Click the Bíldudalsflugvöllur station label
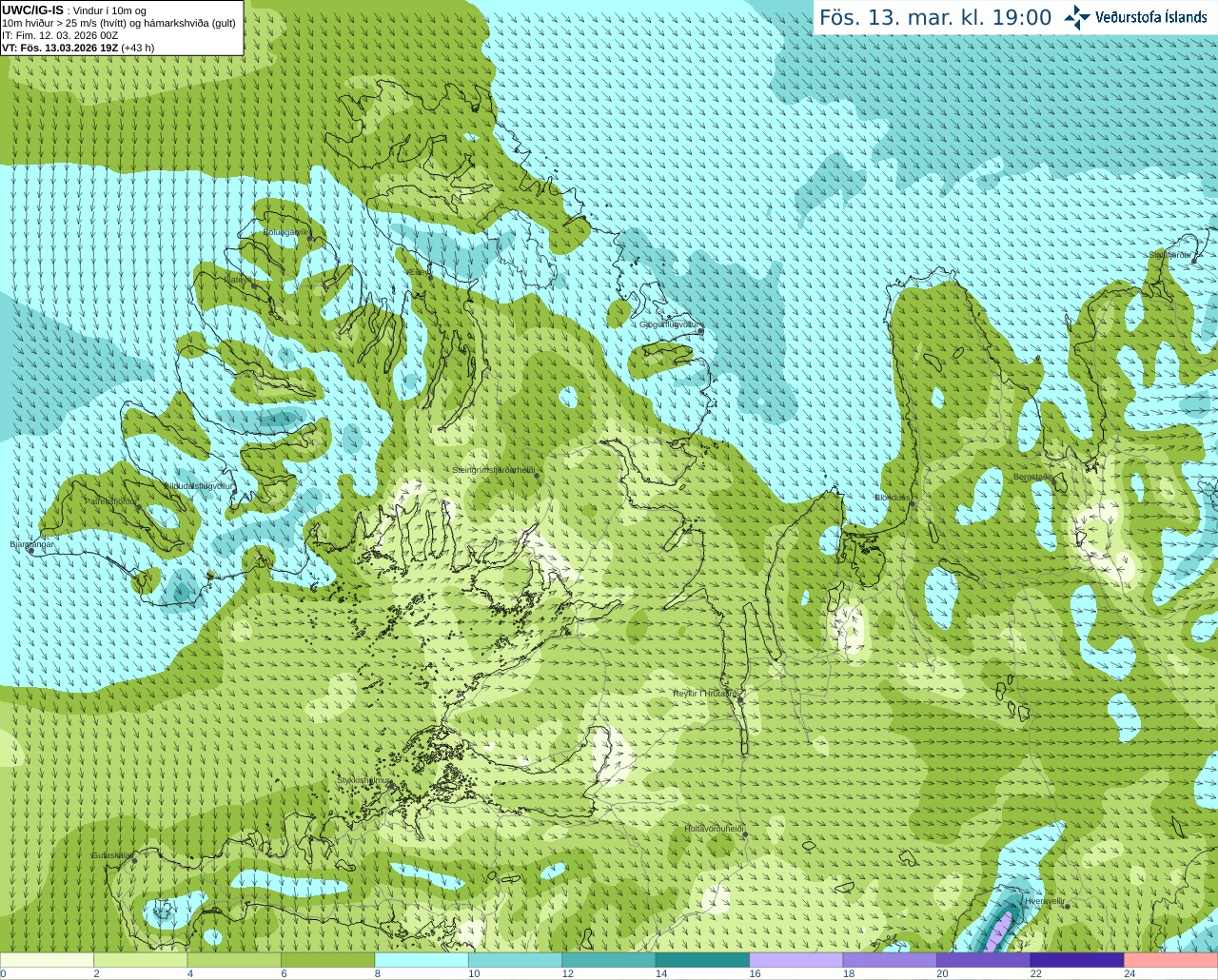Screen dimensions: 1218x980 [199, 485]
